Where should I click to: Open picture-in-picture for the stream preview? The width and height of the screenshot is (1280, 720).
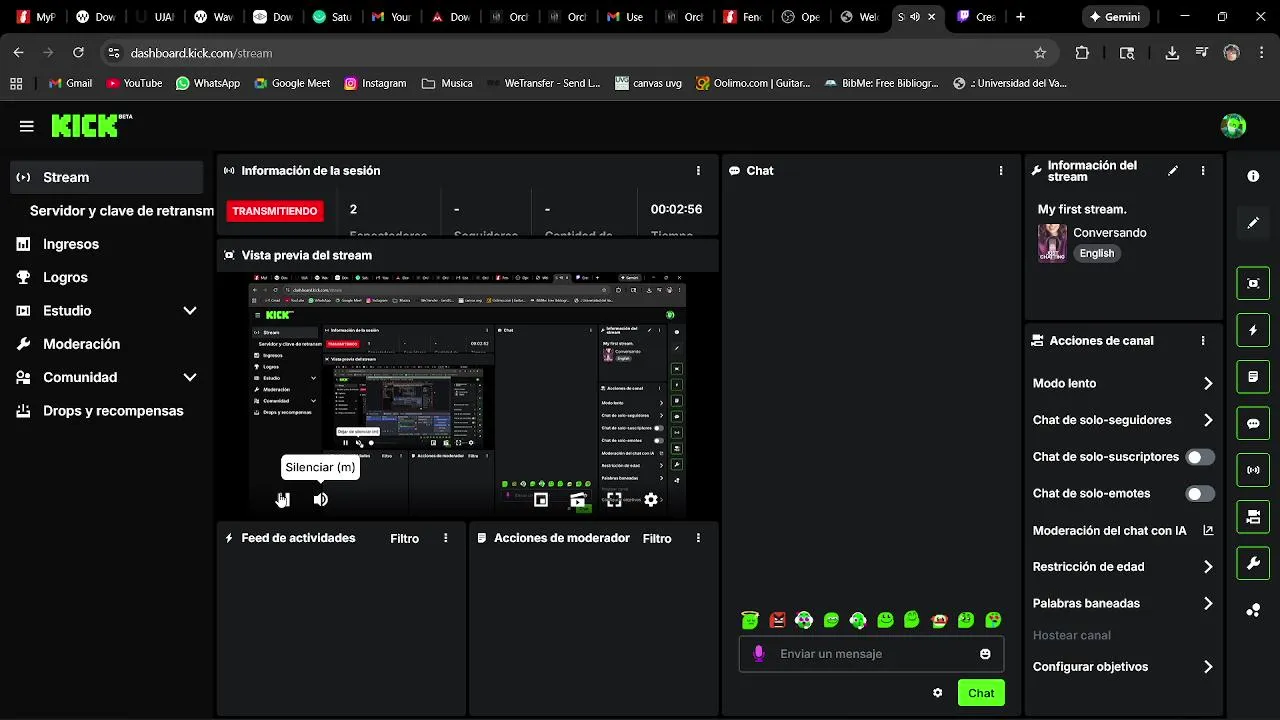click(x=541, y=499)
